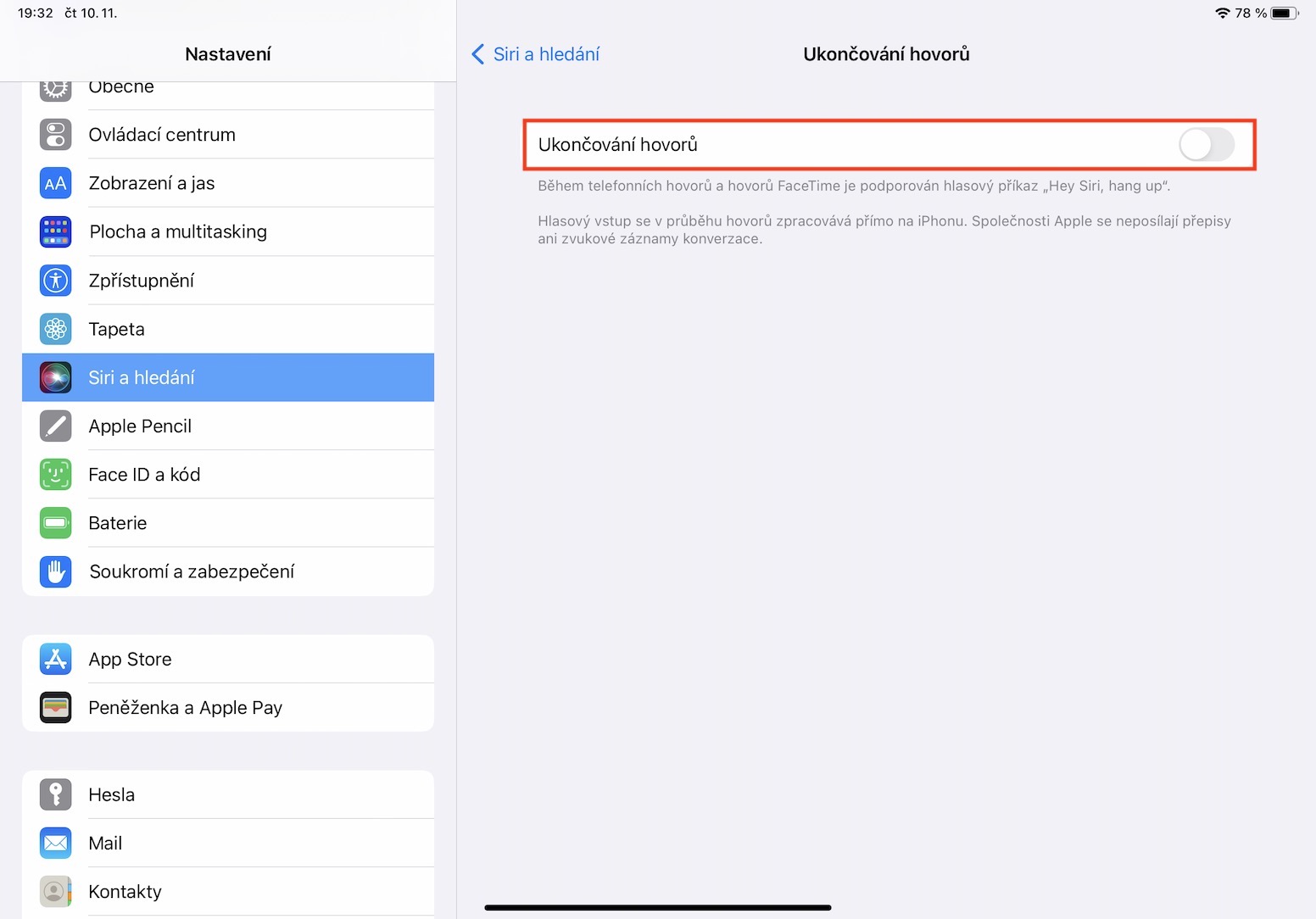Tap the Control Center icon
The width and height of the screenshot is (1316, 919).
point(56,135)
